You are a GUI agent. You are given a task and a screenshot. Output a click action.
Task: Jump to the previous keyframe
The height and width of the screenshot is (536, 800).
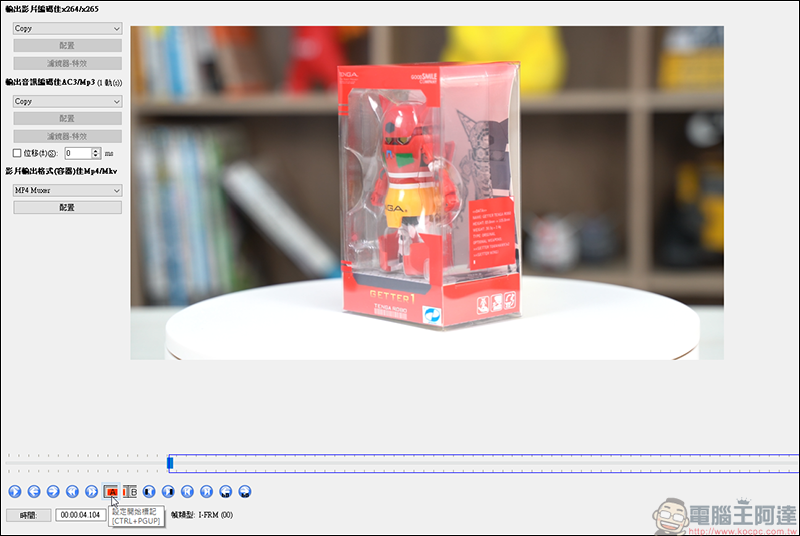point(72,492)
